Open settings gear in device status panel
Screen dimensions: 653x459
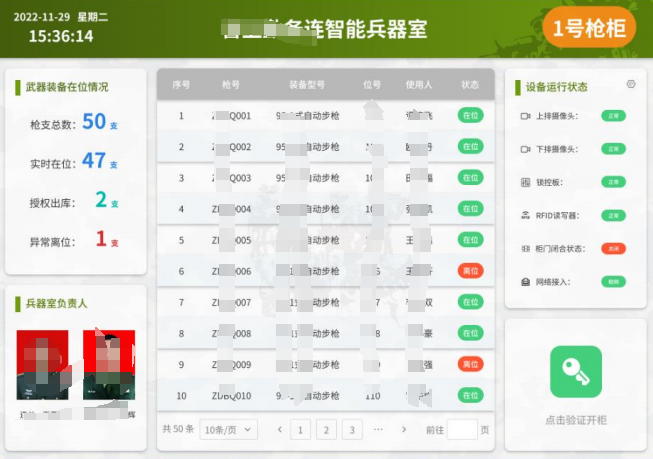pyautogui.click(x=631, y=84)
